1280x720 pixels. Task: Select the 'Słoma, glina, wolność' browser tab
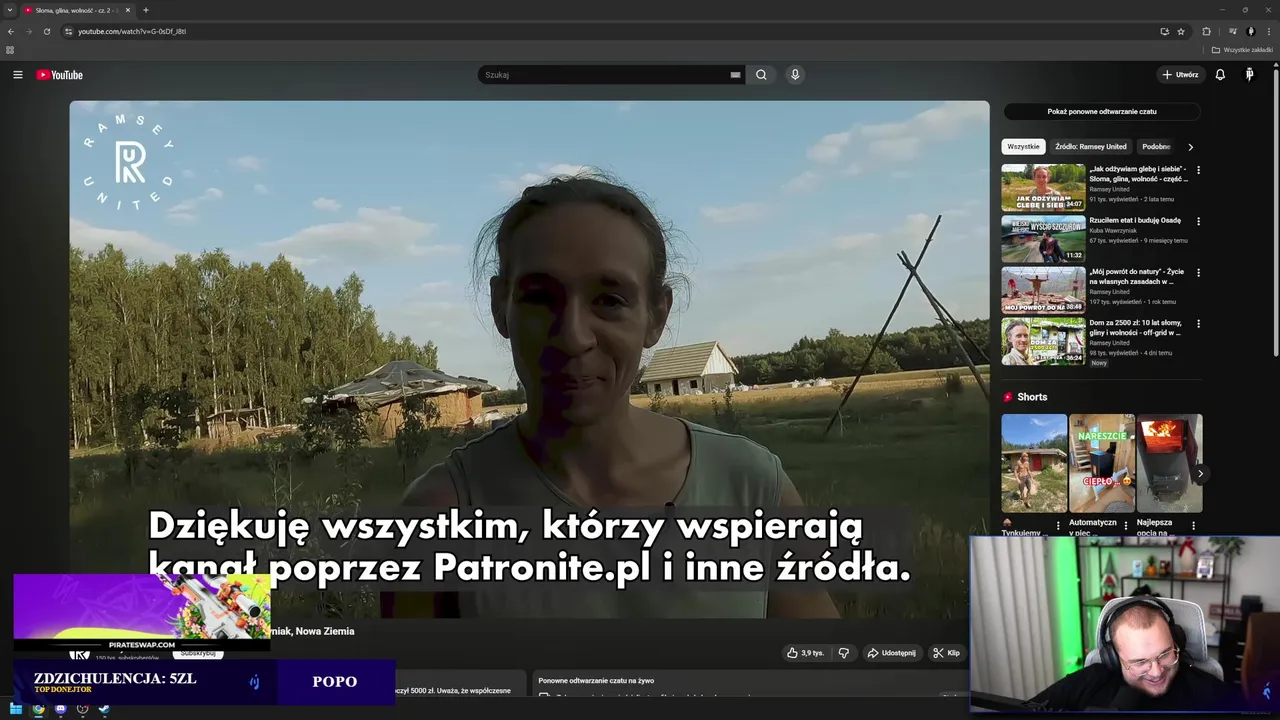[76, 10]
